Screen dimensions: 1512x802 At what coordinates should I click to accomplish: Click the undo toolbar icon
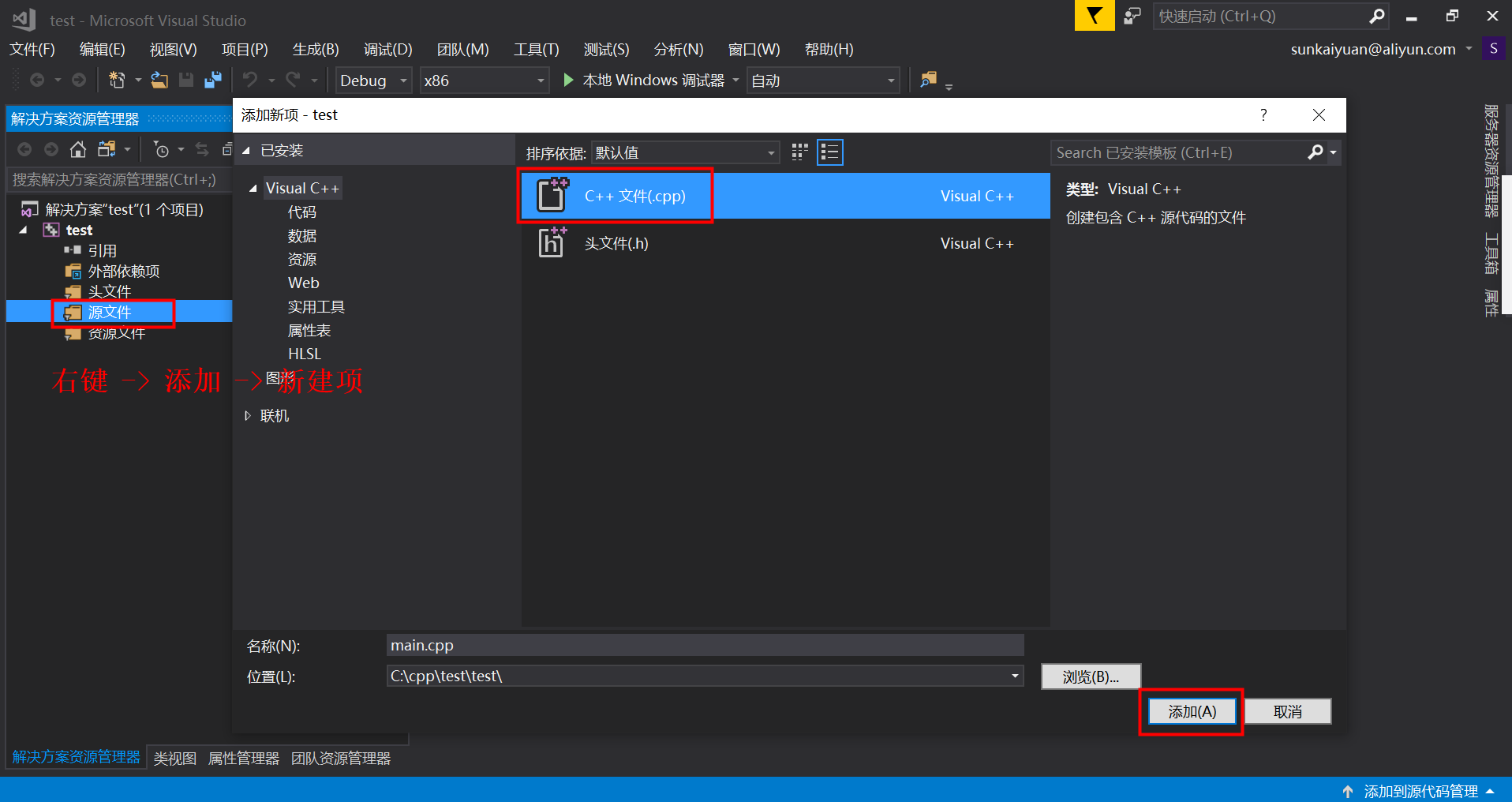250,80
